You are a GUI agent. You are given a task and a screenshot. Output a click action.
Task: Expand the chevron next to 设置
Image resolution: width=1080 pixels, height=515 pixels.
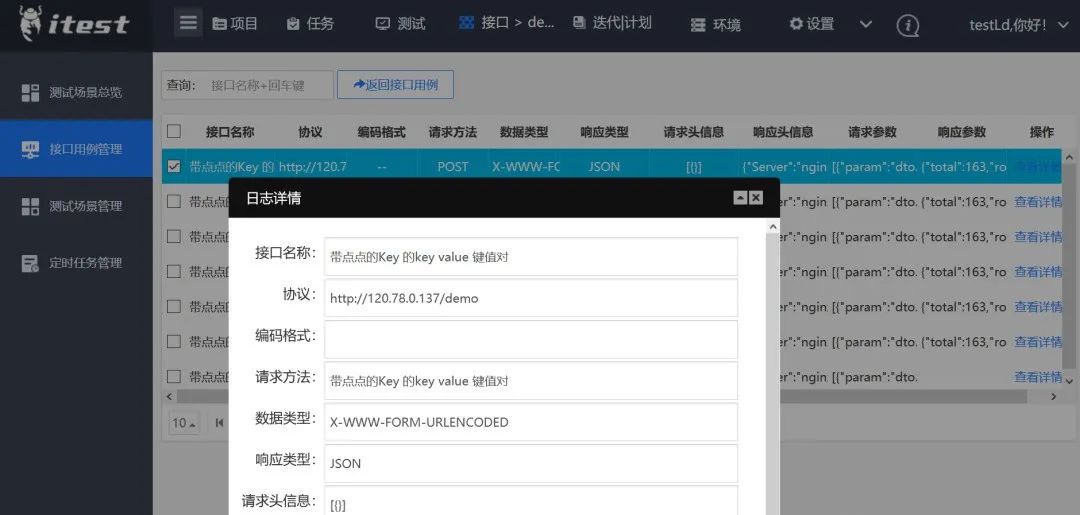click(x=866, y=24)
